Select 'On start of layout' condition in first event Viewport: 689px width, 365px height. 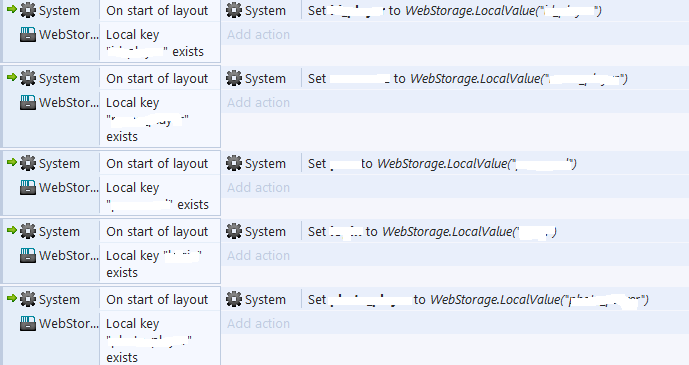click(x=157, y=11)
